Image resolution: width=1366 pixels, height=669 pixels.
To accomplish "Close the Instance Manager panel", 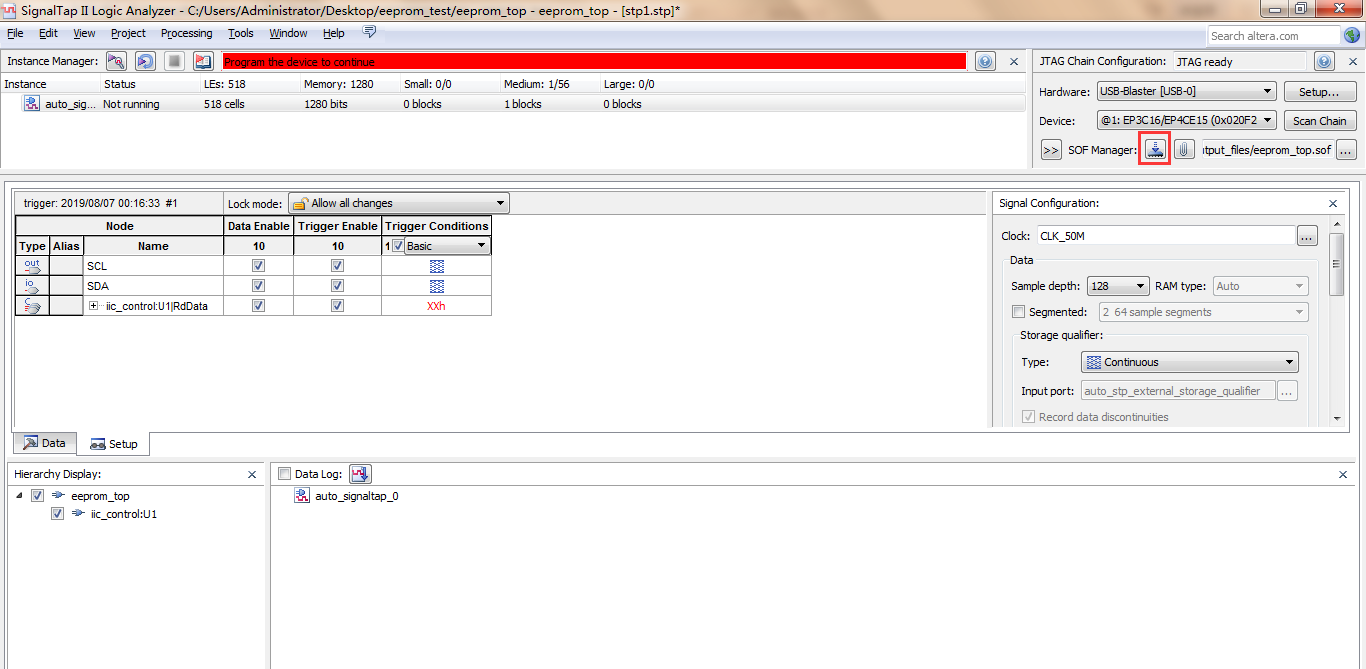I will point(1014,62).
